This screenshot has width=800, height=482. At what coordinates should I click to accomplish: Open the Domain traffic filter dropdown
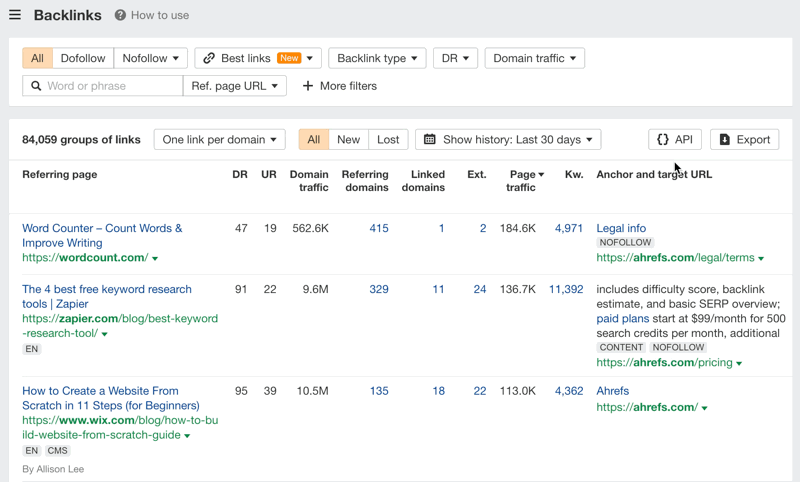pyautogui.click(x=534, y=58)
